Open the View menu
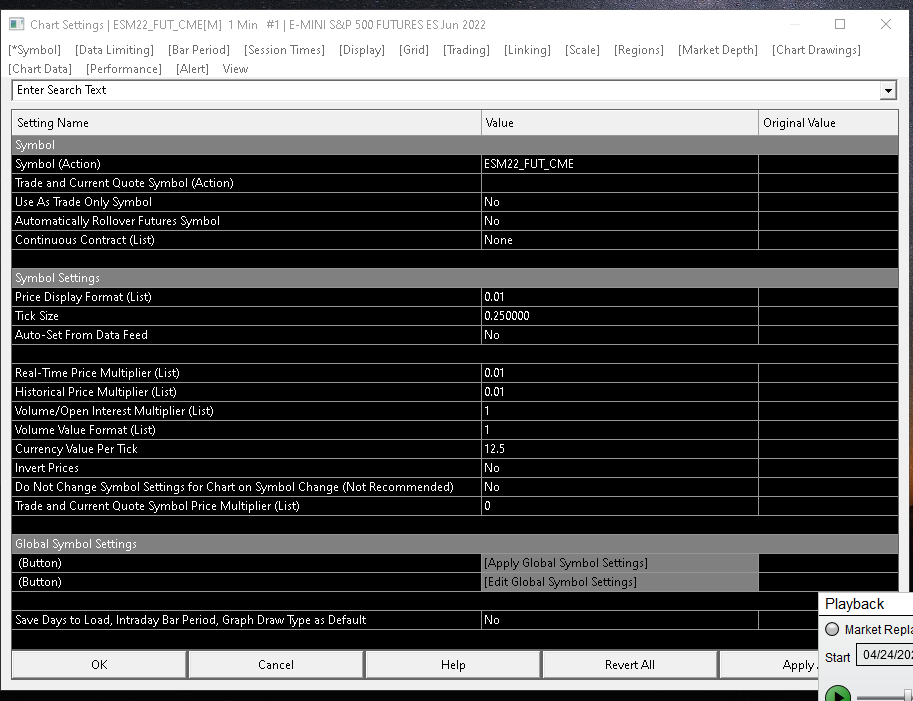 click(235, 69)
